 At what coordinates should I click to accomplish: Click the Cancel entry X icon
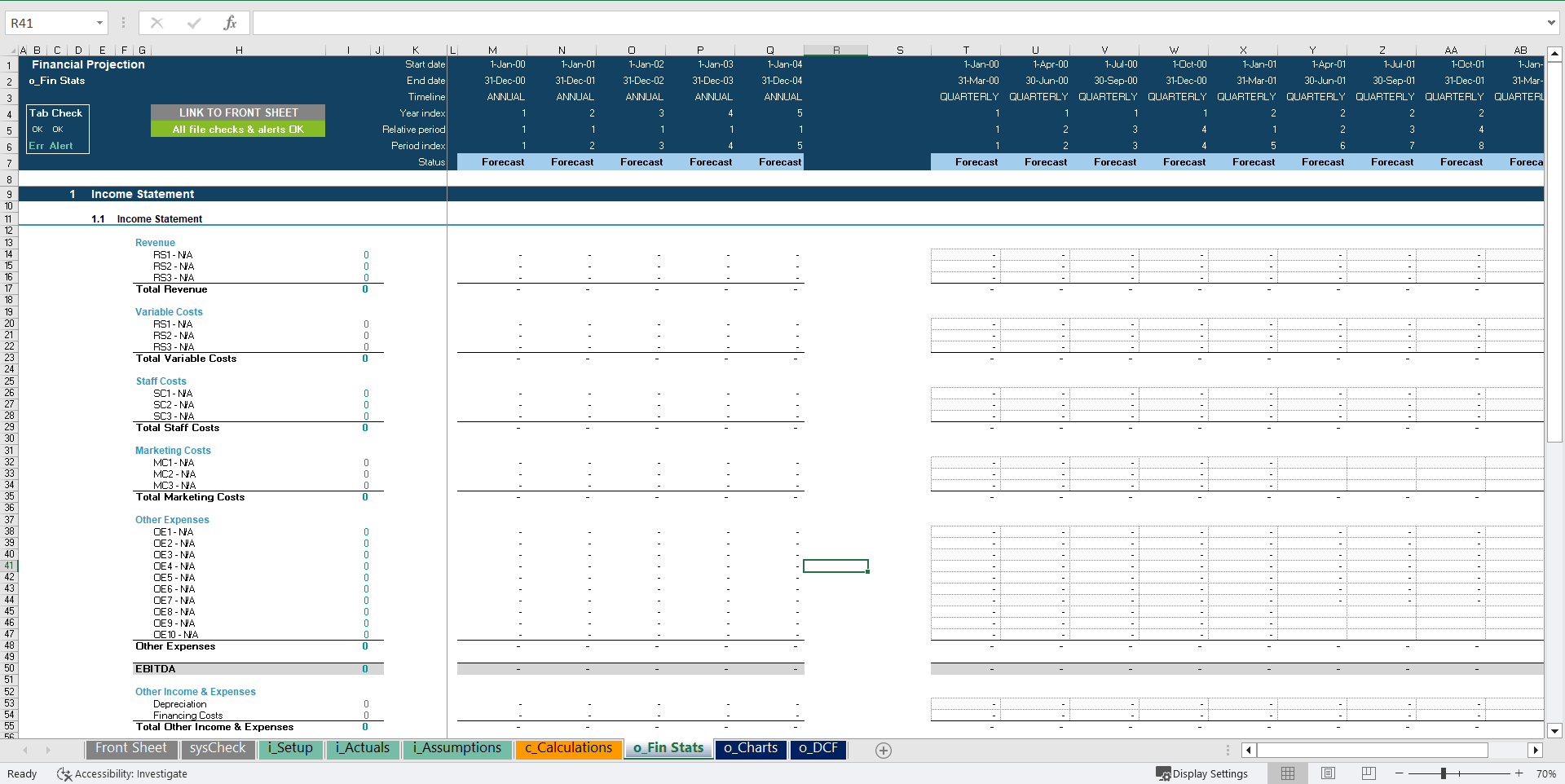156,23
